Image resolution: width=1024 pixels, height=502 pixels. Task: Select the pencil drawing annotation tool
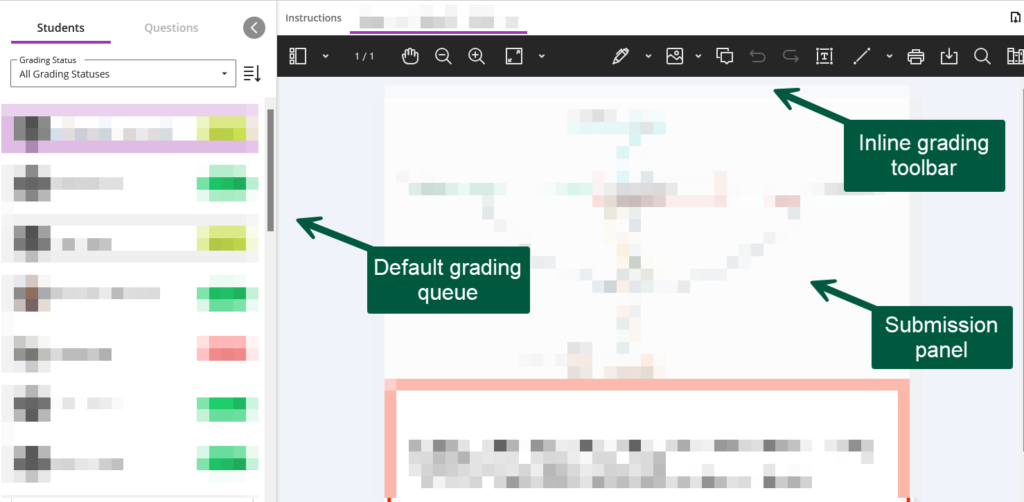[x=620, y=56]
